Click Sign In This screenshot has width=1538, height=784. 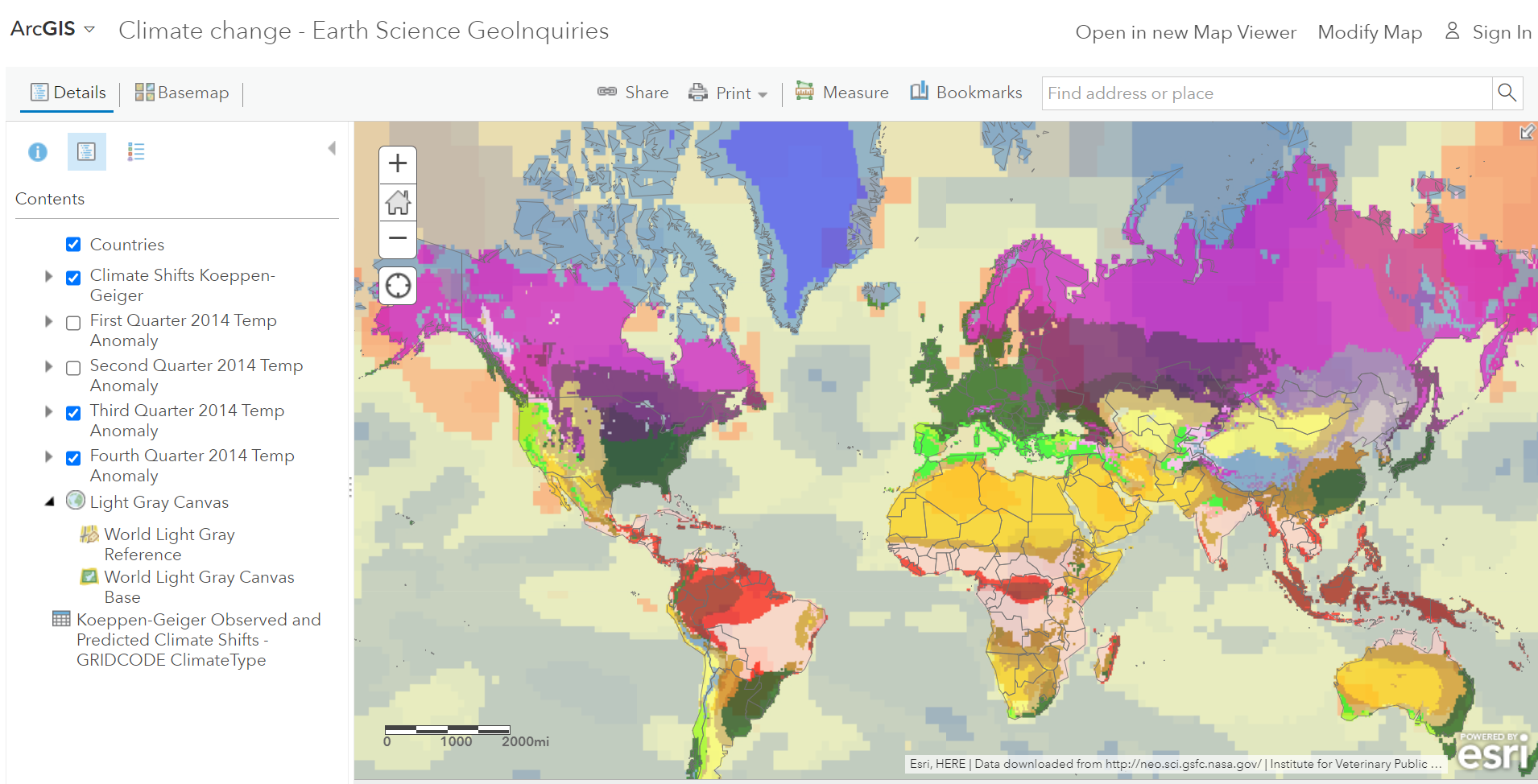point(1502,32)
